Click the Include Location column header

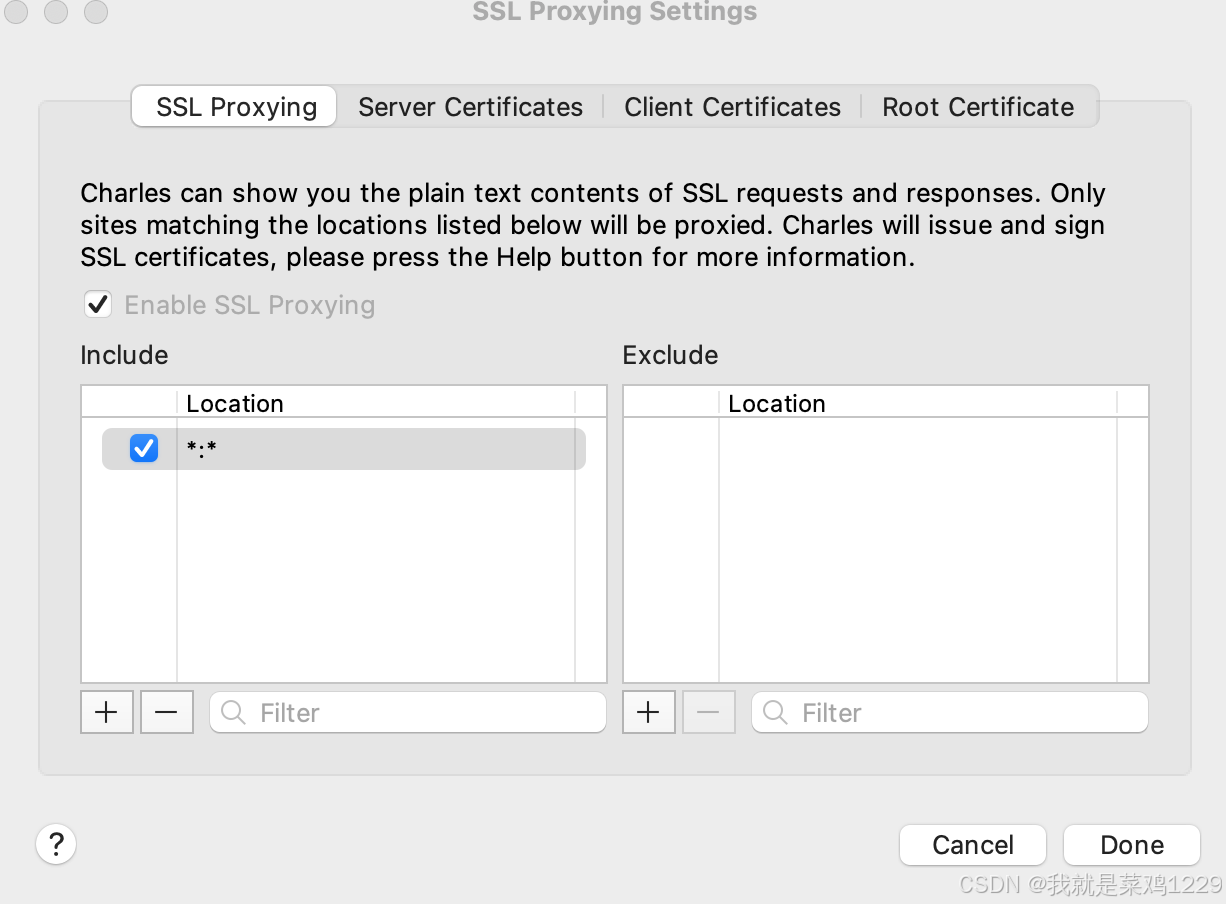[376, 403]
